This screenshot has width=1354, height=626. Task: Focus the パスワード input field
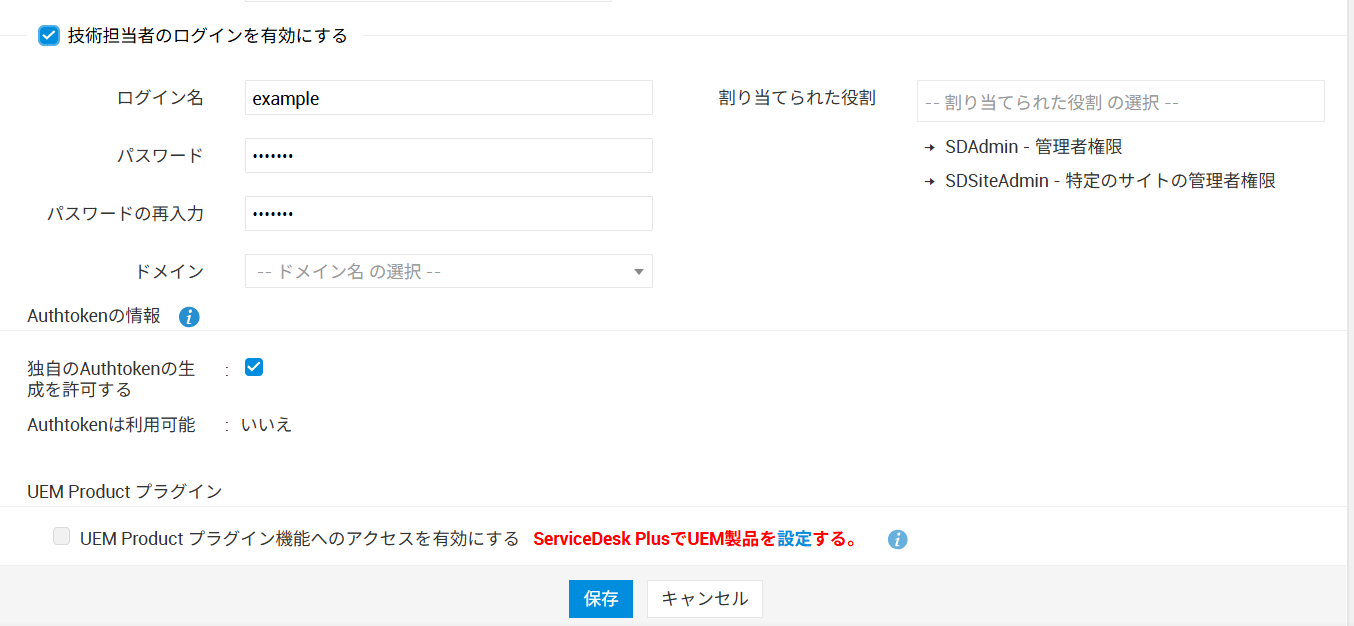click(x=448, y=156)
